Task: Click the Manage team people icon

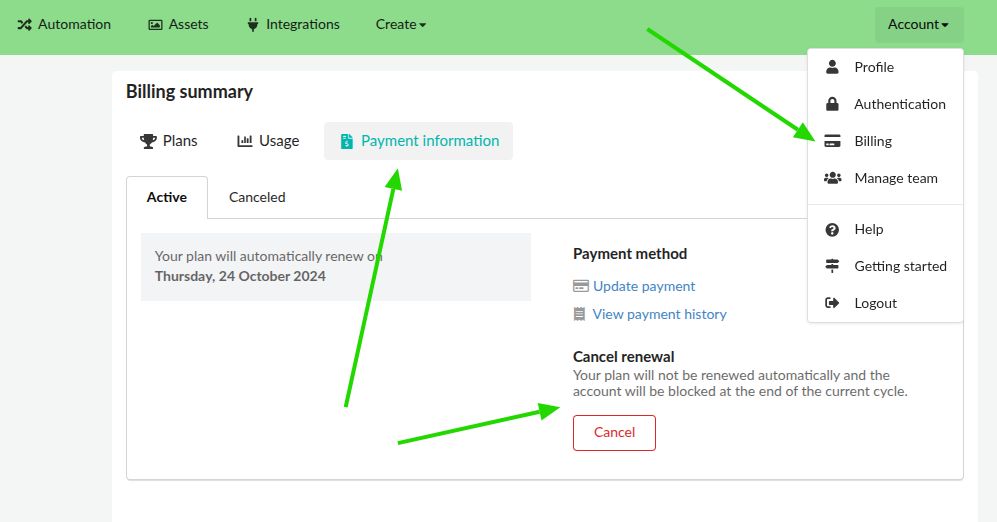Action: [832, 178]
